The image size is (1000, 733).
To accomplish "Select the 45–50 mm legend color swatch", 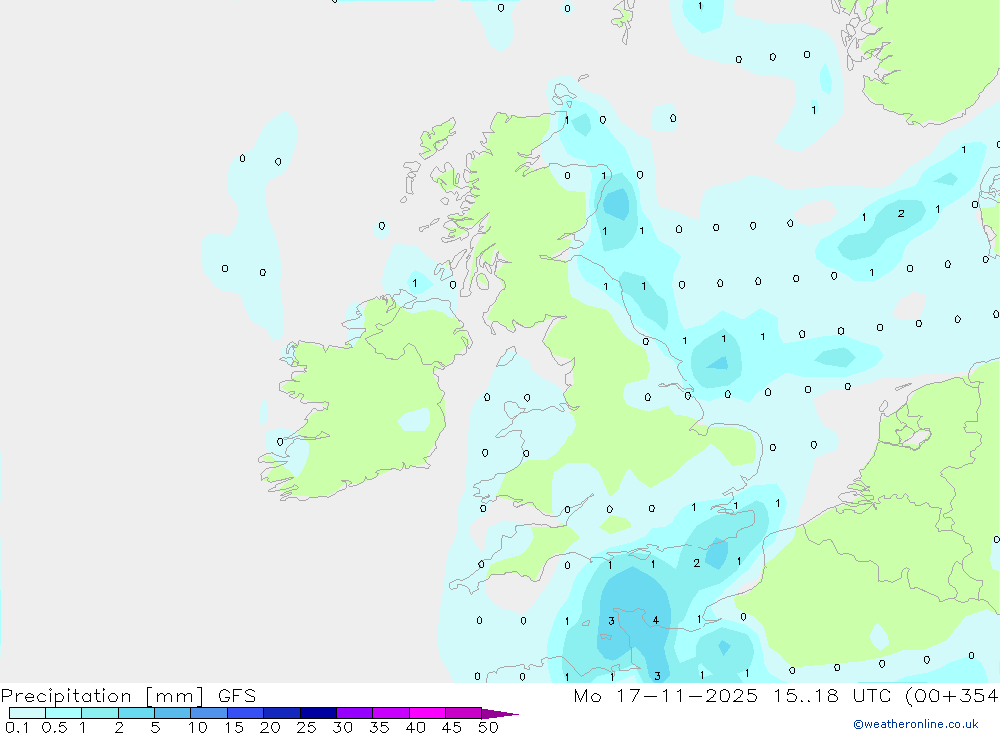I will 463,713.
